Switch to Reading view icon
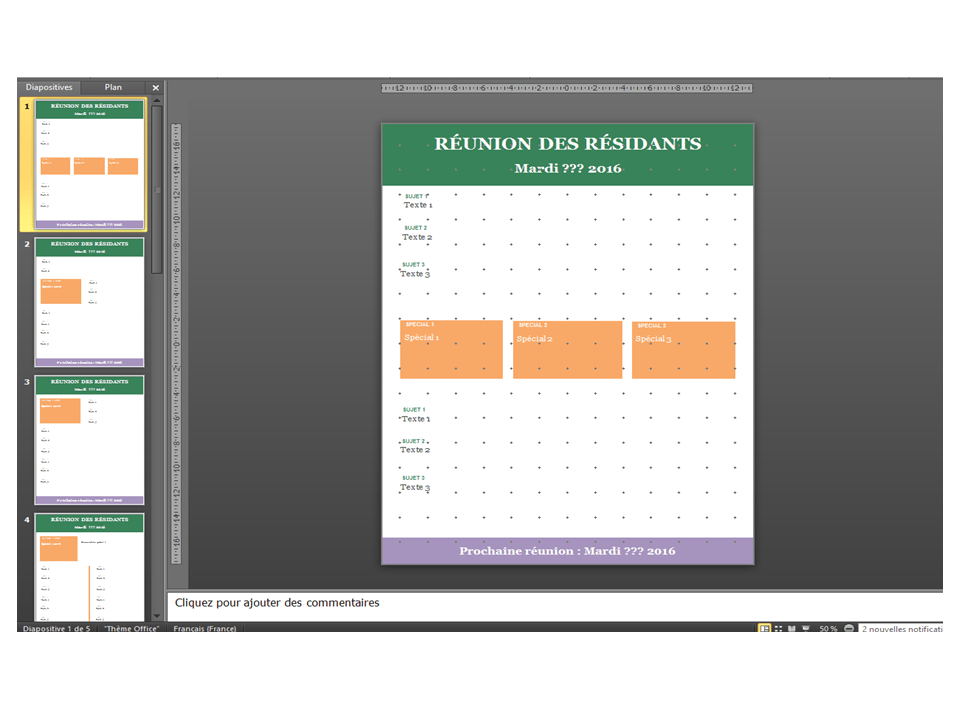 pyautogui.click(x=792, y=629)
